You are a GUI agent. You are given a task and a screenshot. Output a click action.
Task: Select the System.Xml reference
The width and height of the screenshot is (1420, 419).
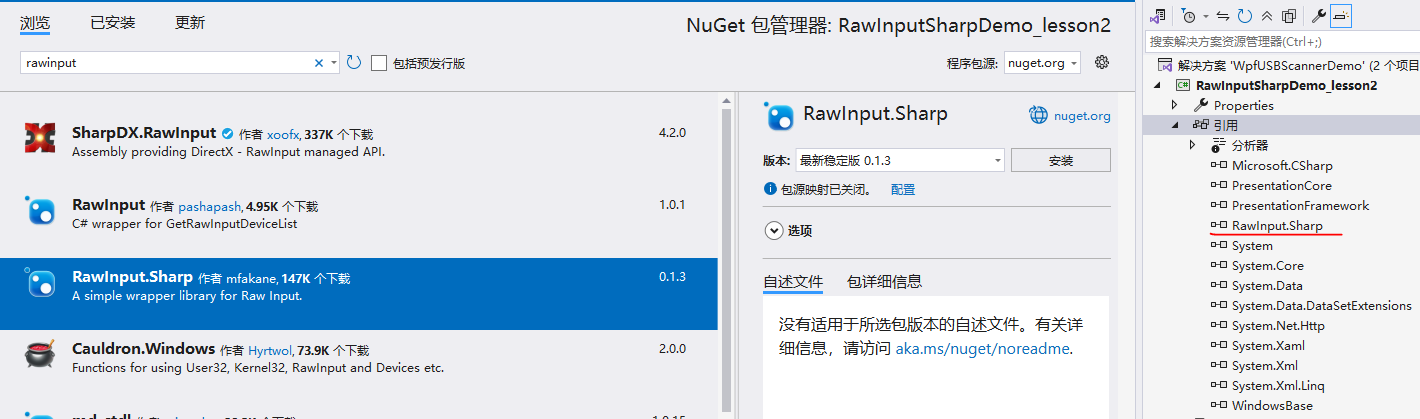tap(1264, 365)
